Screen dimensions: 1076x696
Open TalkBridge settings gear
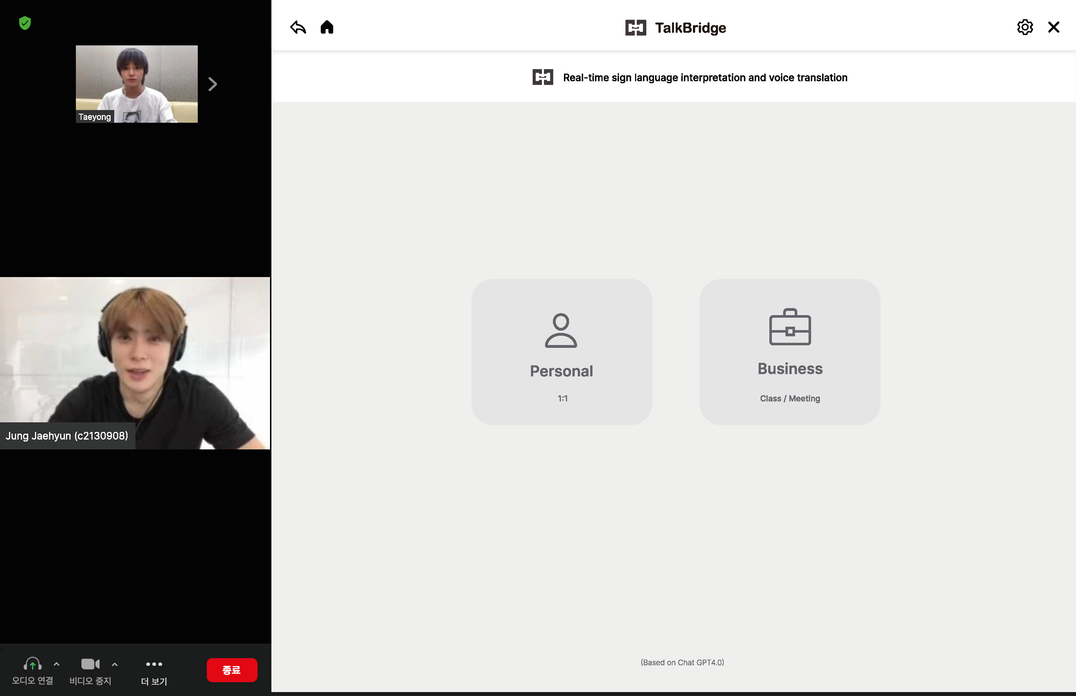[1025, 27]
